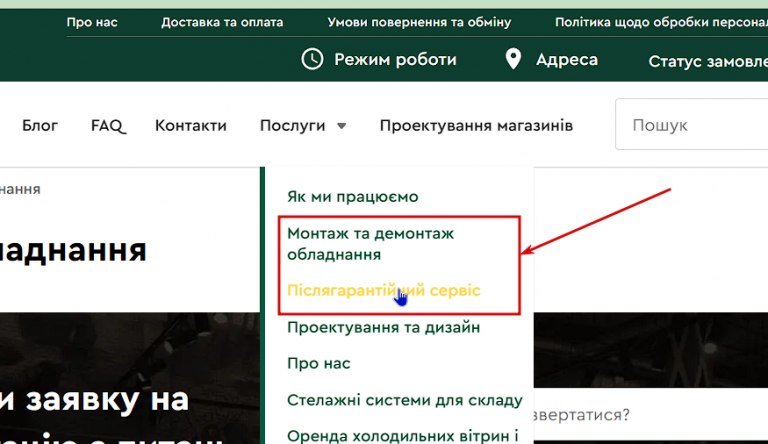The image size is (768, 444).
Task: Select Монтаж та демонтаж обладнання menu entry
Action: click(x=371, y=244)
